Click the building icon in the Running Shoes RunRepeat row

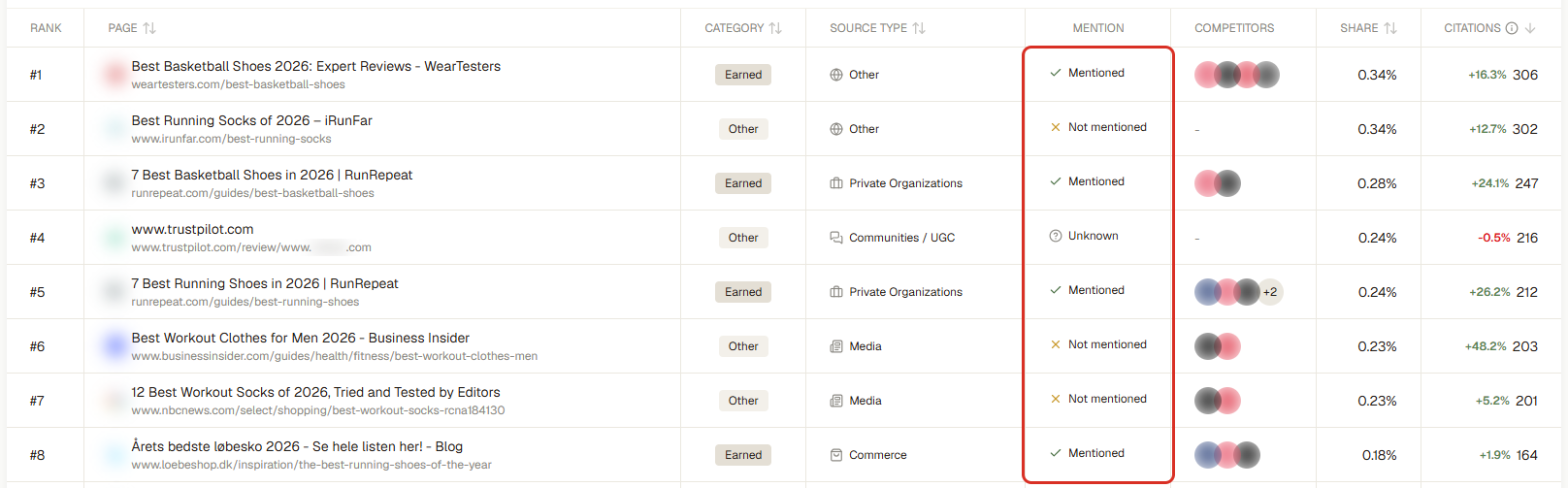(836, 292)
